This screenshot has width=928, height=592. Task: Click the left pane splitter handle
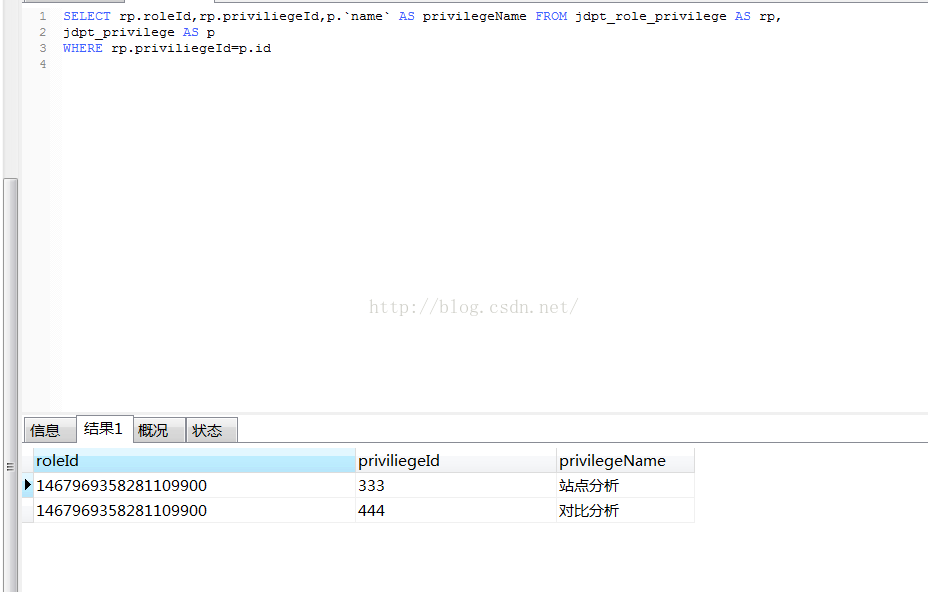pyautogui.click(x=10, y=466)
